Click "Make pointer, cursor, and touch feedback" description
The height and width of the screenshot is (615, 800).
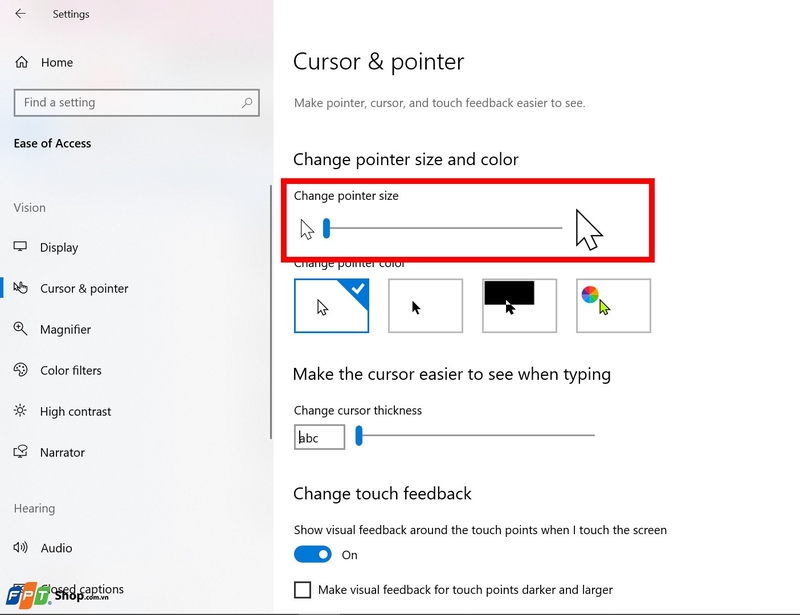[x=439, y=103]
